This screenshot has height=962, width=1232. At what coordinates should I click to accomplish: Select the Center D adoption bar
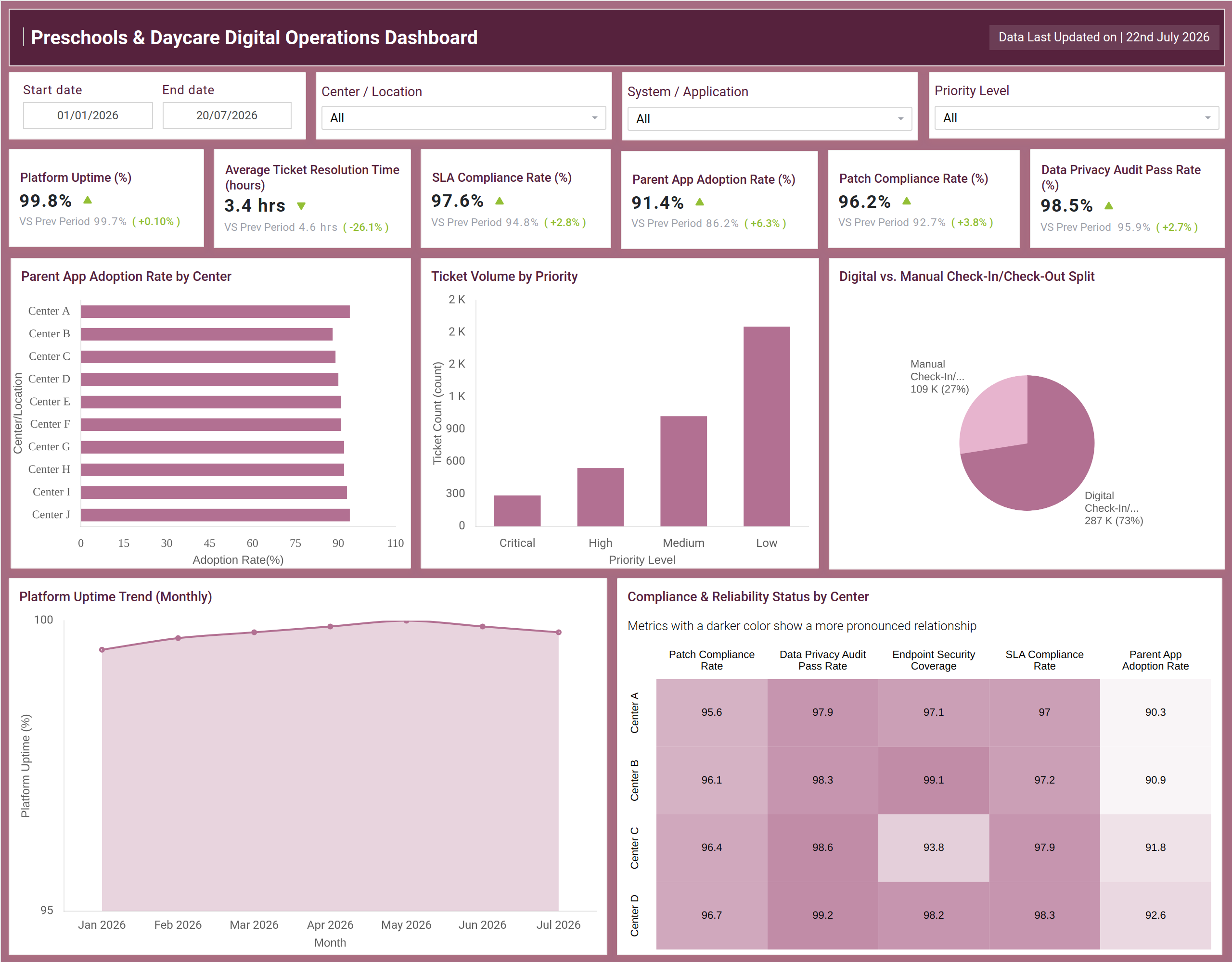pos(209,379)
